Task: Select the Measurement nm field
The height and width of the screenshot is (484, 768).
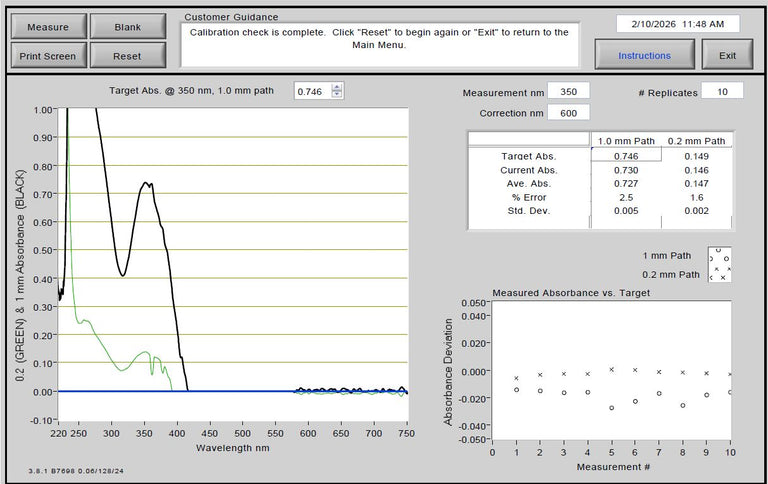Action: tap(568, 92)
